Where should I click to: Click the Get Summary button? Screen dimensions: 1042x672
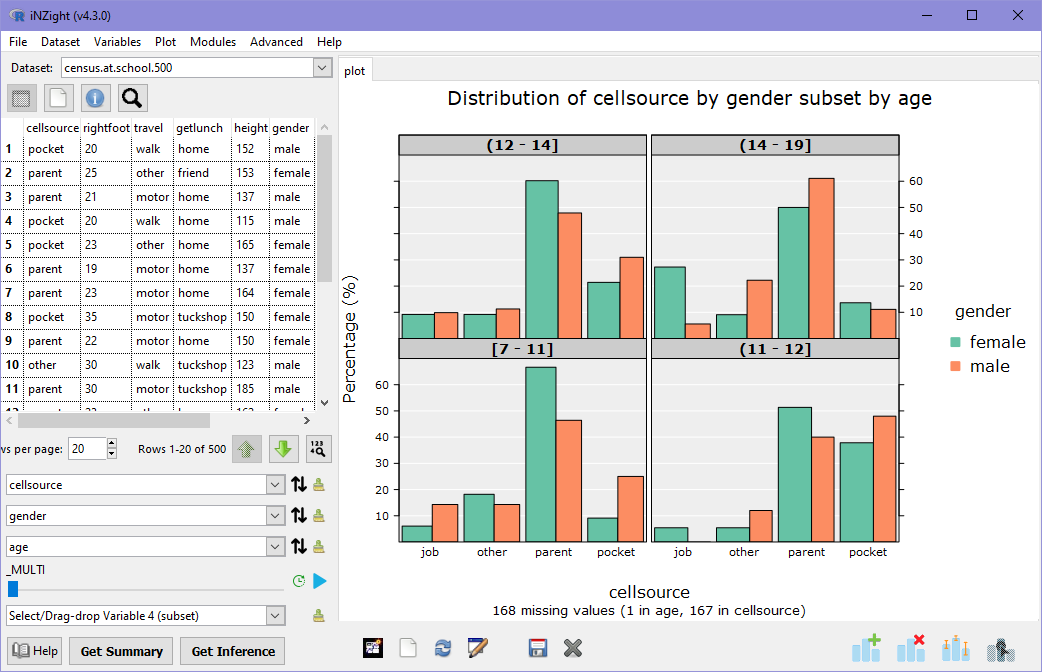120,651
